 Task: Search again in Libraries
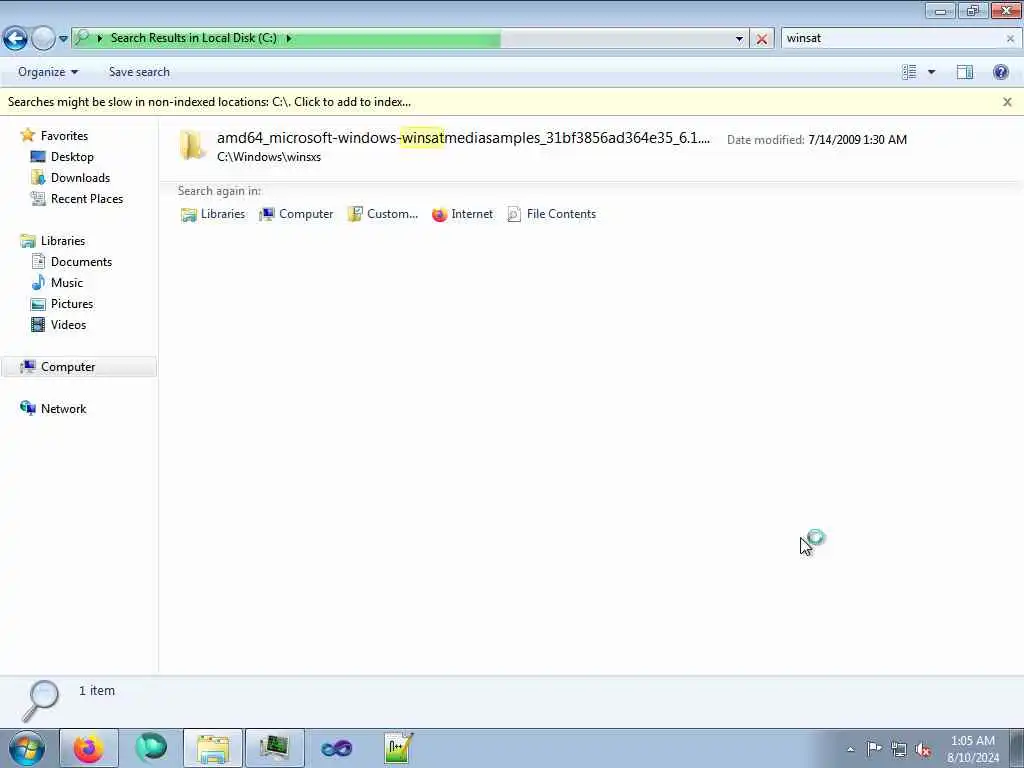[x=213, y=214]
